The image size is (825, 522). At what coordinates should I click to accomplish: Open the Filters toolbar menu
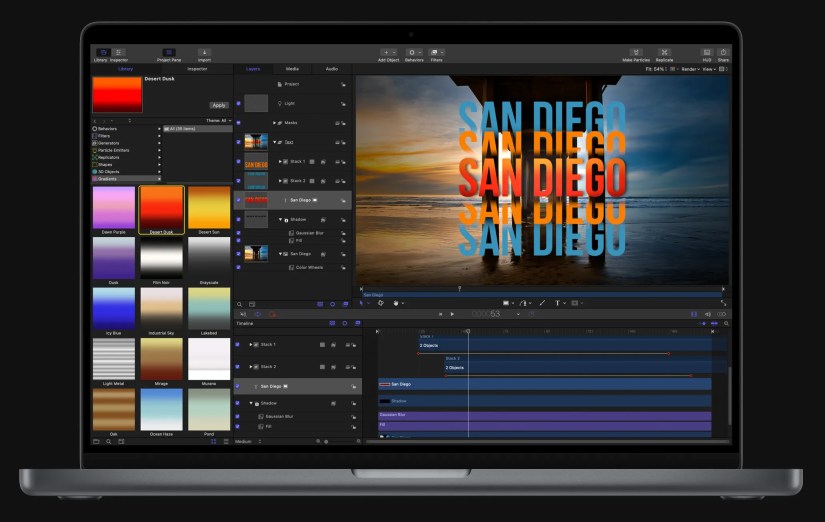[436, 53]
